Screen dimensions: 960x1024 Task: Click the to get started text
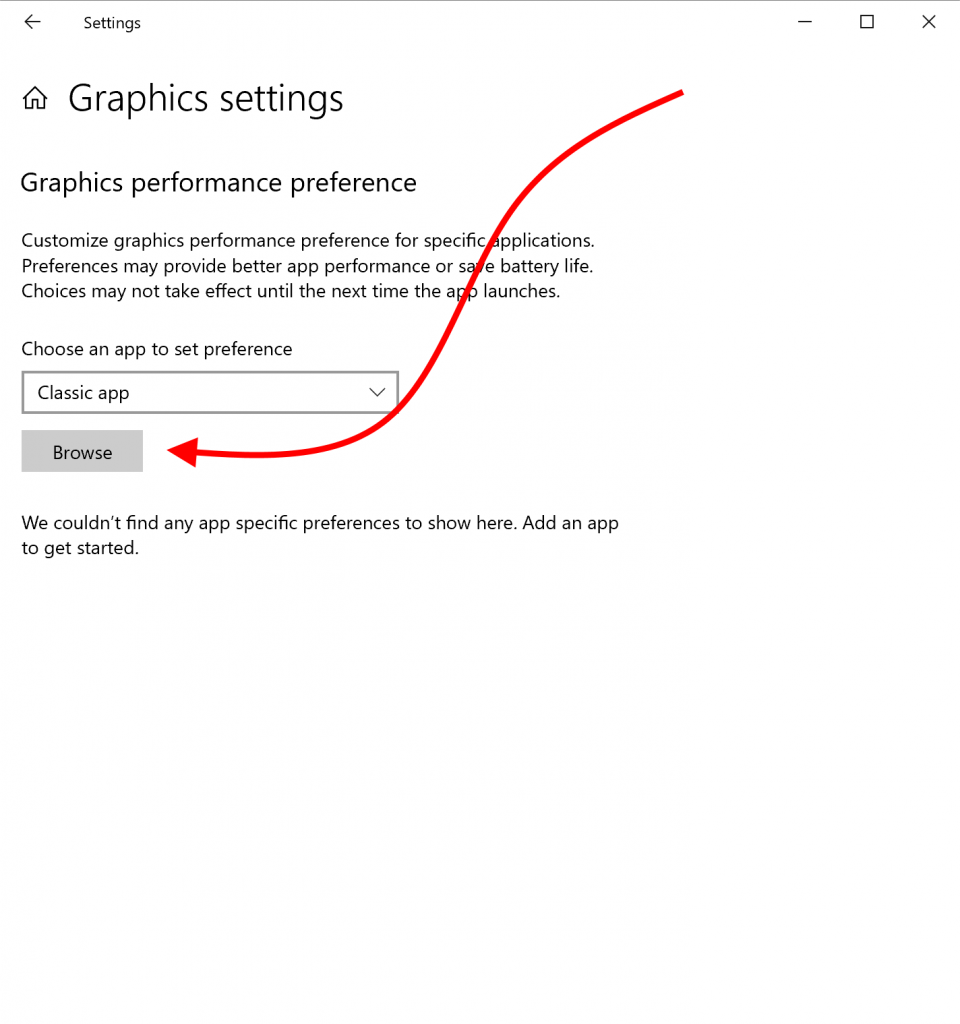80,549
